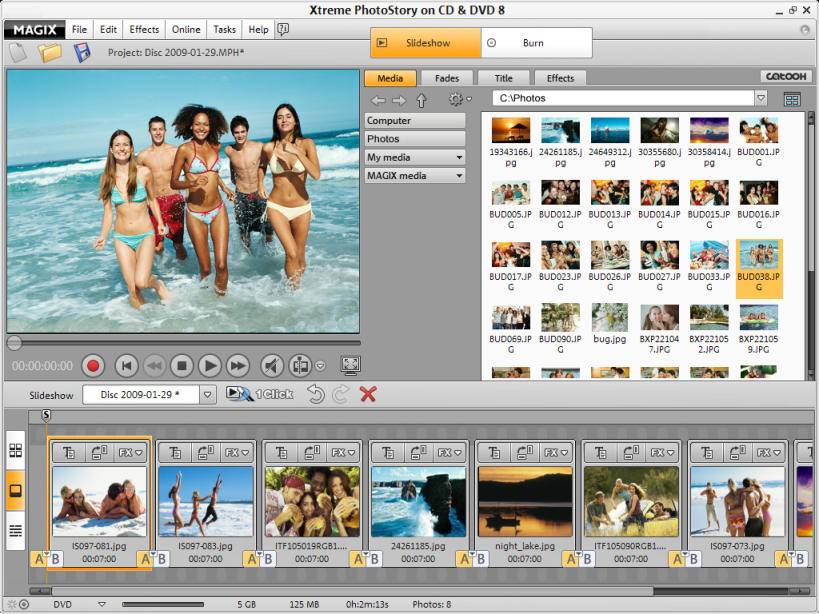This screenshot has width=819, height=614.
Task: Go up one folder level
Action: coord(421,100)
